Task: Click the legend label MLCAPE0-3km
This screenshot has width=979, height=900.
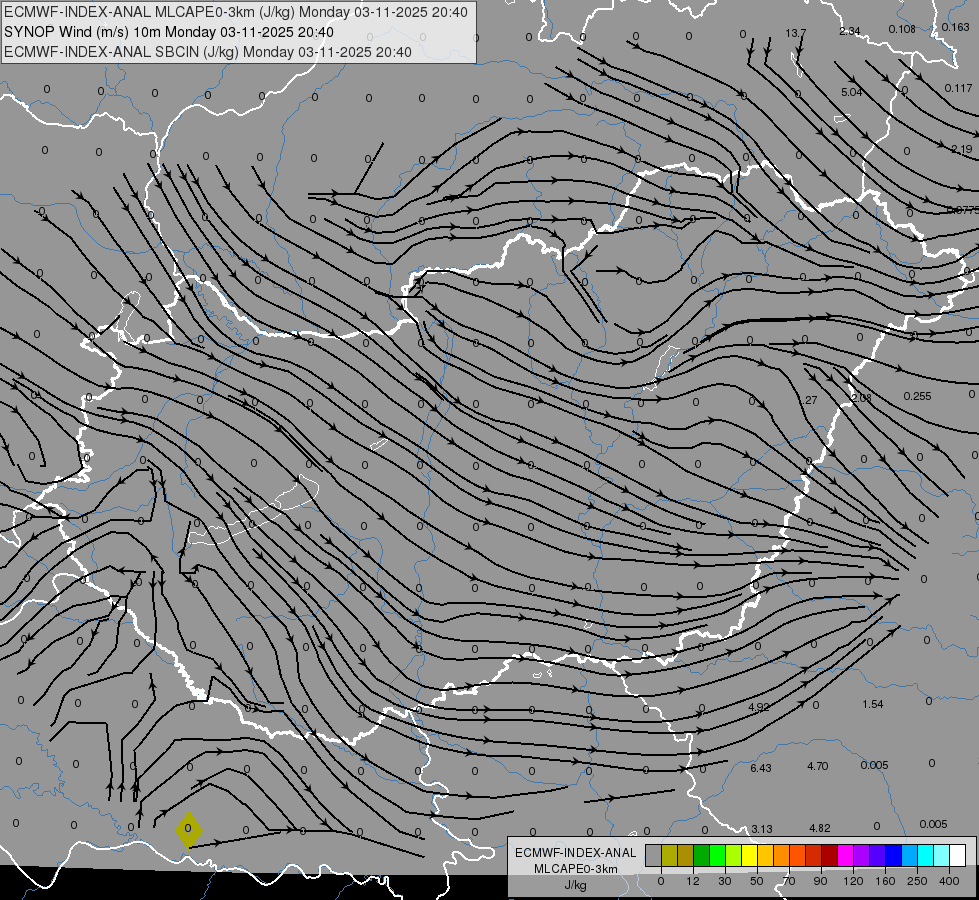Action: pos(576,869)
